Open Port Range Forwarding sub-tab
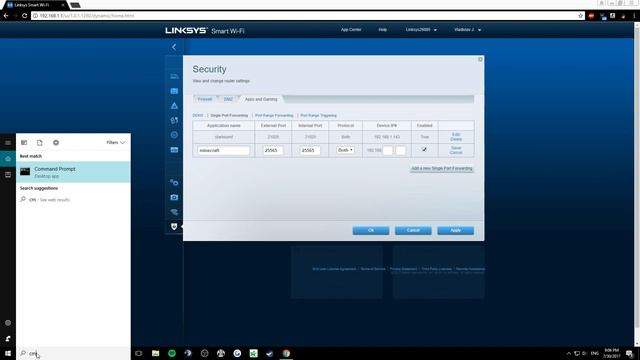The image size is (640, 360). coord(274,116)
